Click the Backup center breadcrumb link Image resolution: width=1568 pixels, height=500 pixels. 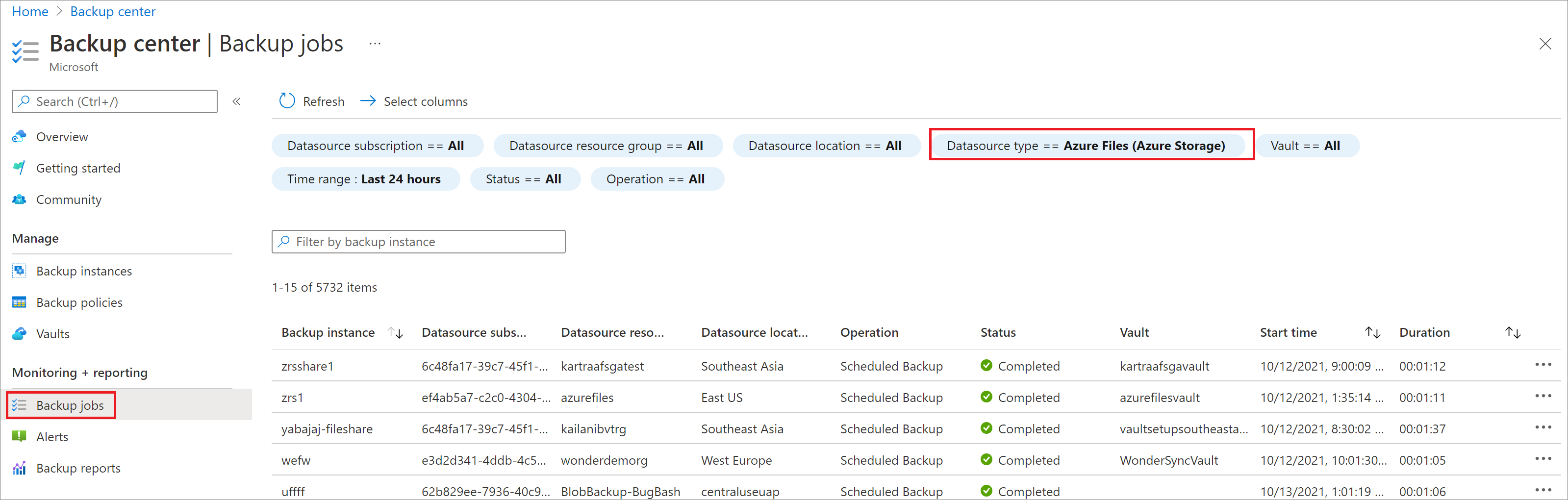[113, 12]
